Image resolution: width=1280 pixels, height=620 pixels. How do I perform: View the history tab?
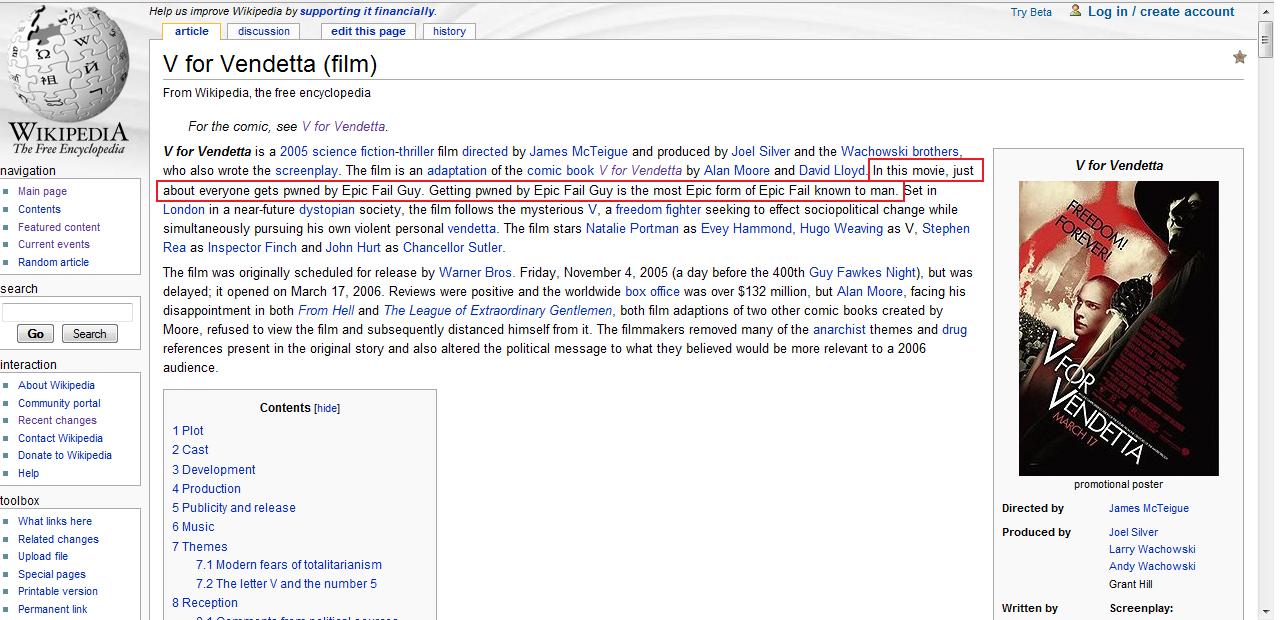449,31
